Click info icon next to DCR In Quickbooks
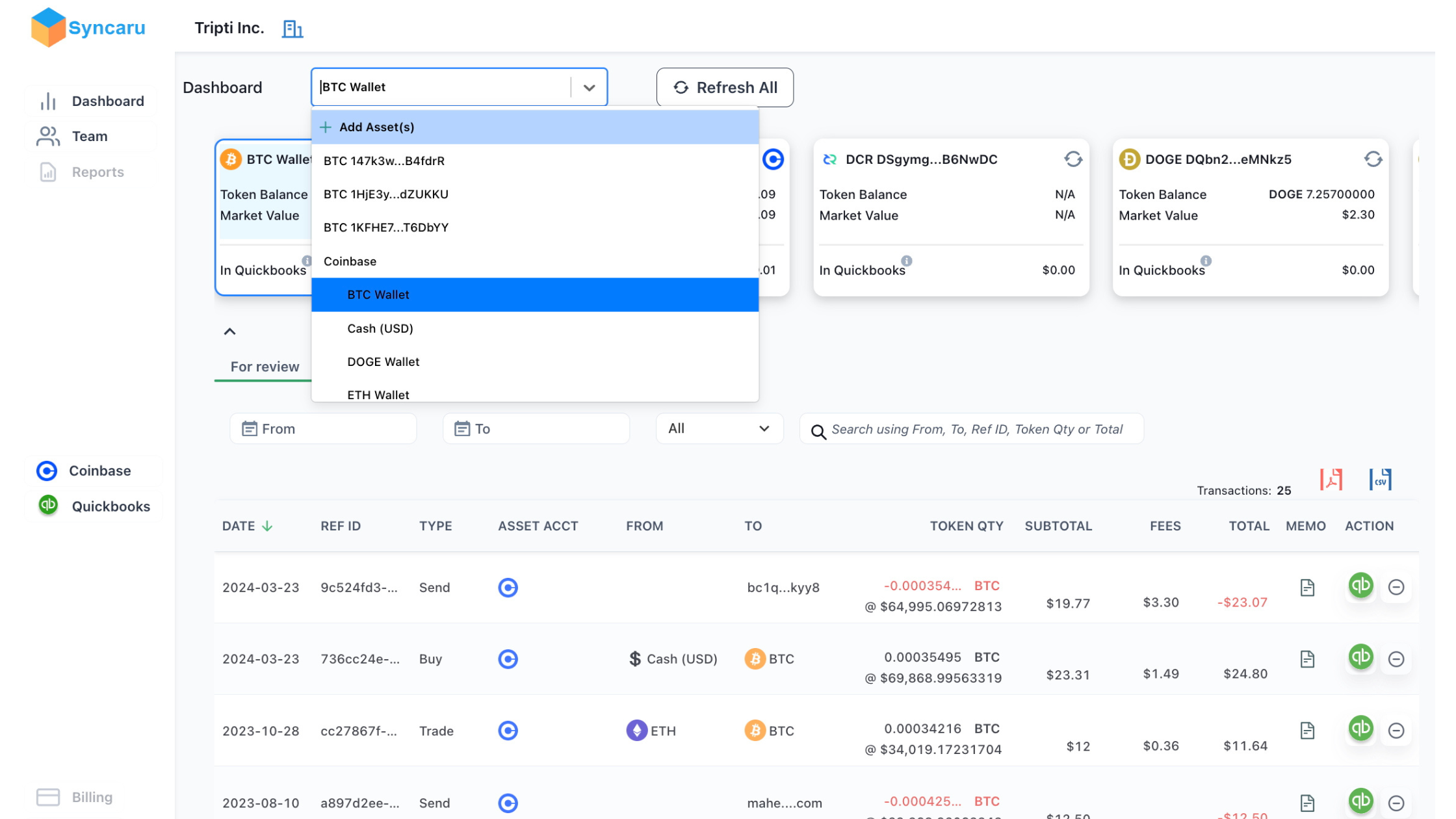Viewport: 1456px width, 819px height. point(906,261)
